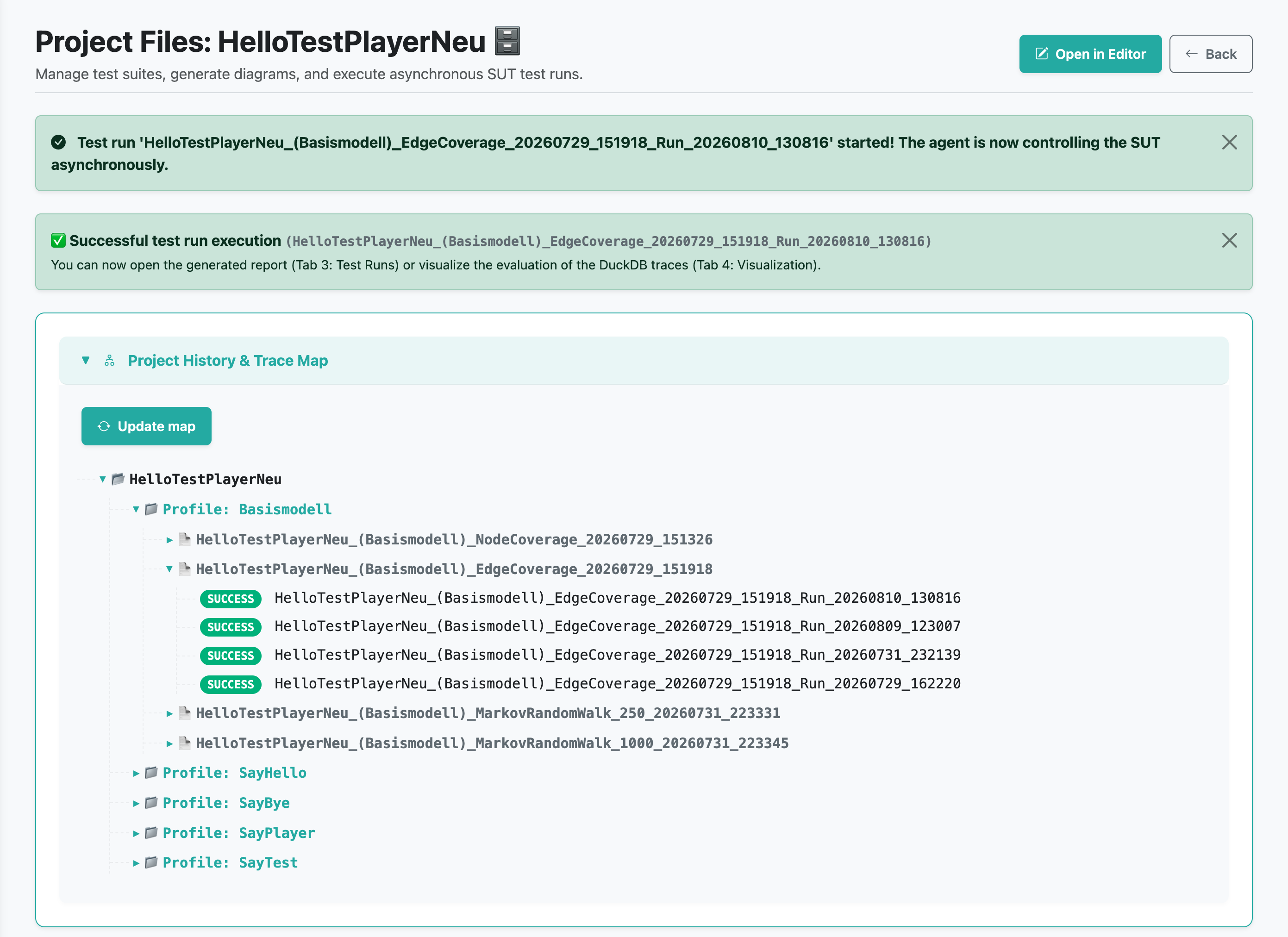Click the Profile: SayBye folder icon
1288x937 pixels.
click(x=151, y=802)
